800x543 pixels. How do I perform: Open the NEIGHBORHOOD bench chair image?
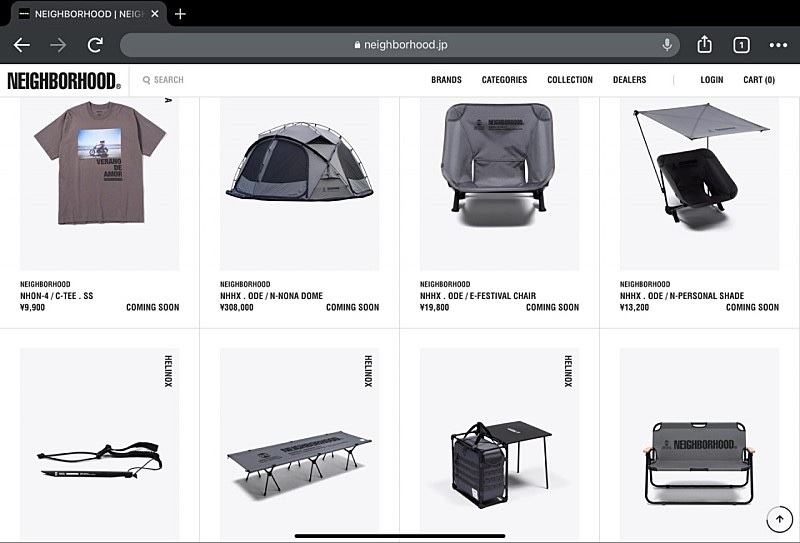699,444
